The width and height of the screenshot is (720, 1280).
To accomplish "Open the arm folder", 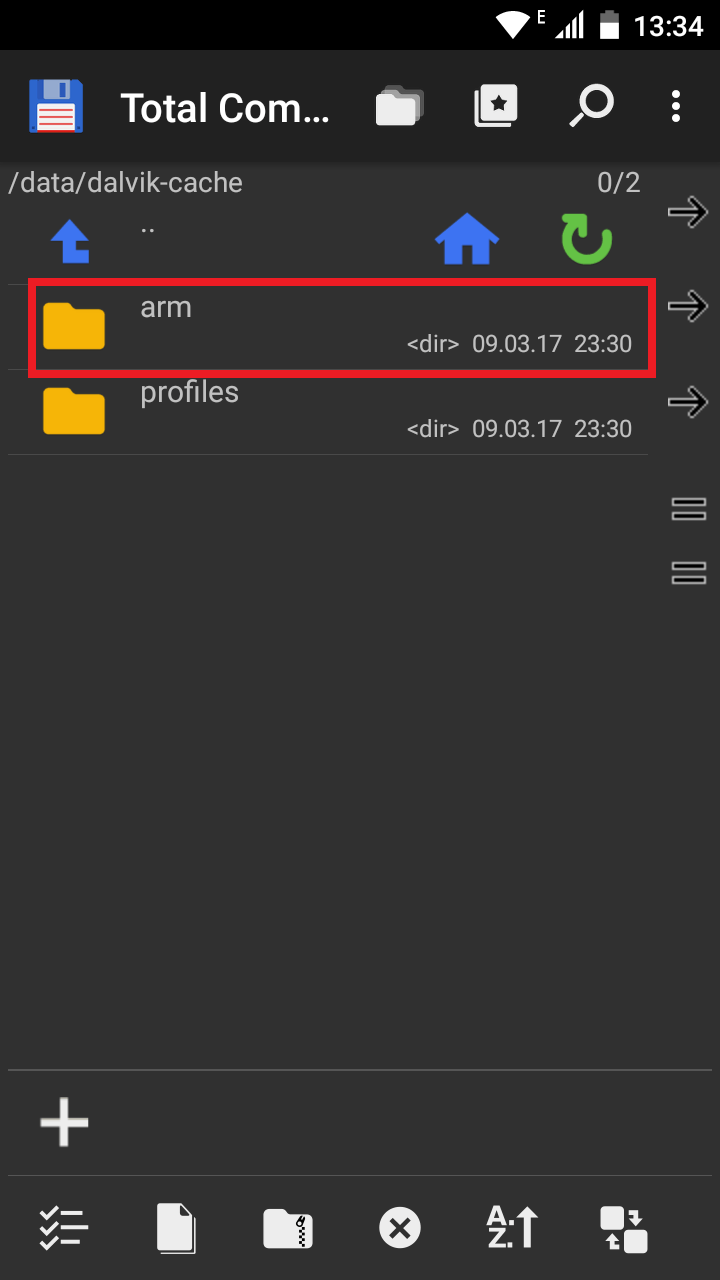I will pos(341,328).
